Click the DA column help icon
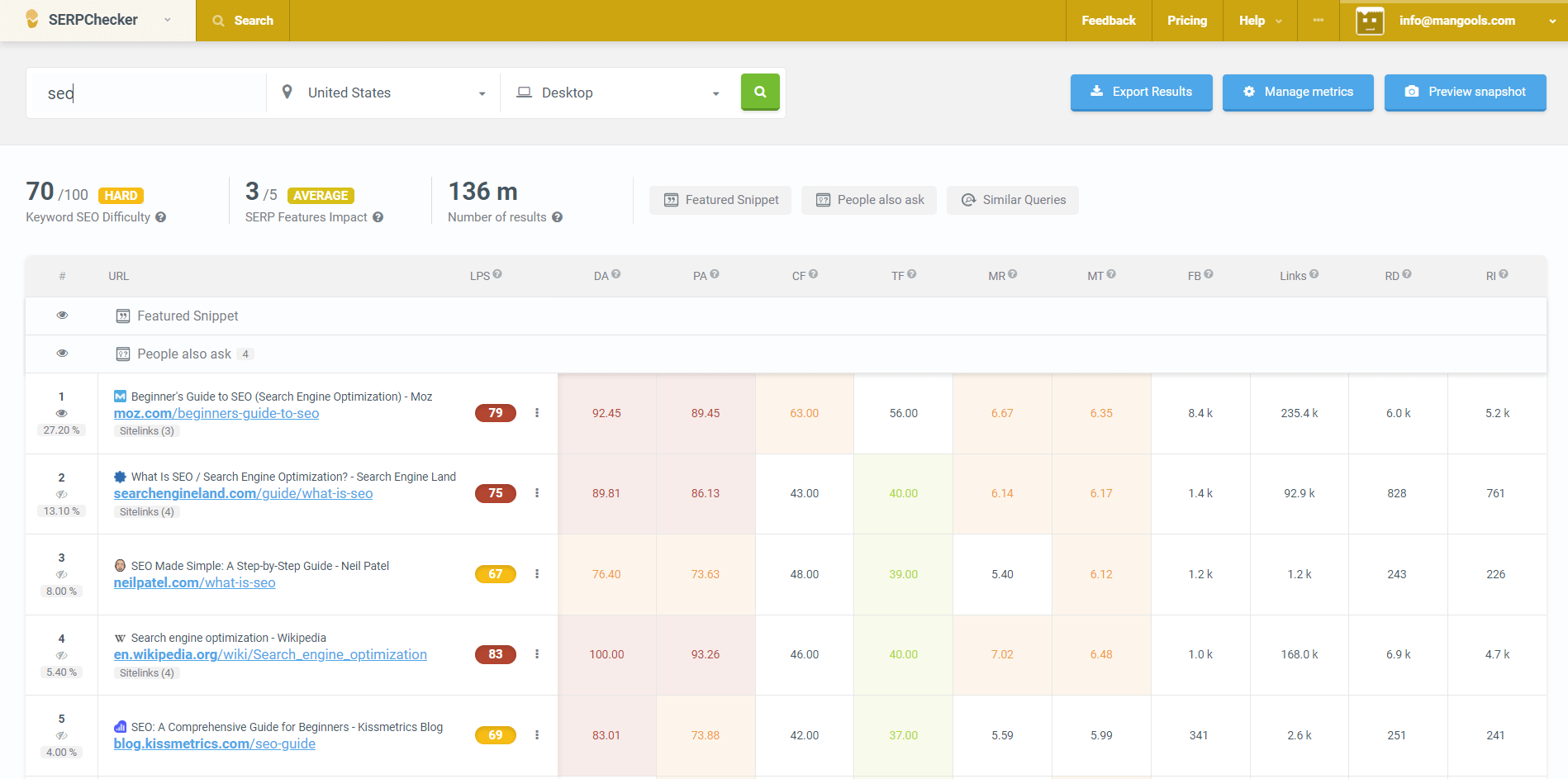The height and width of the screenshot is (779, 1568). 616,274
